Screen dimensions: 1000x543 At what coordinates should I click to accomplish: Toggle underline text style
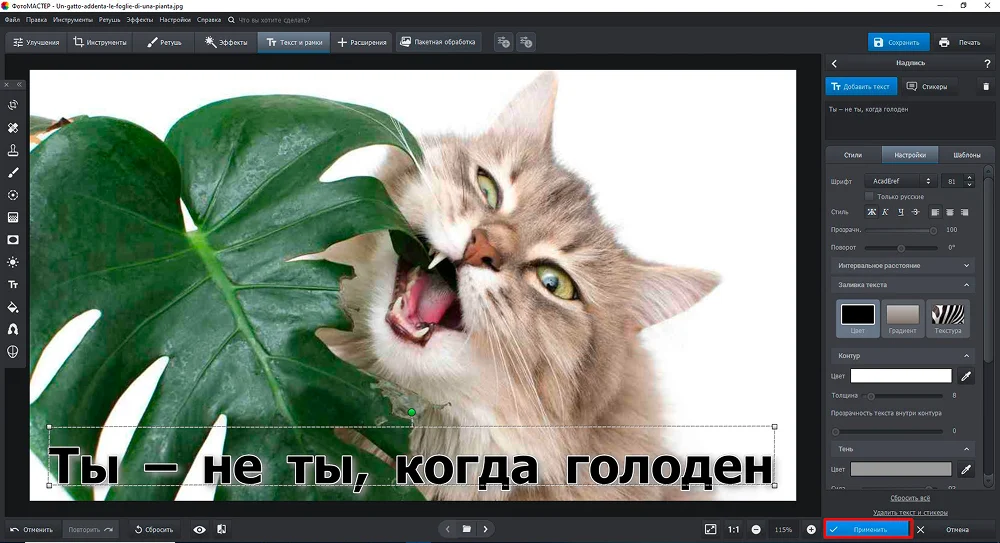901,212
